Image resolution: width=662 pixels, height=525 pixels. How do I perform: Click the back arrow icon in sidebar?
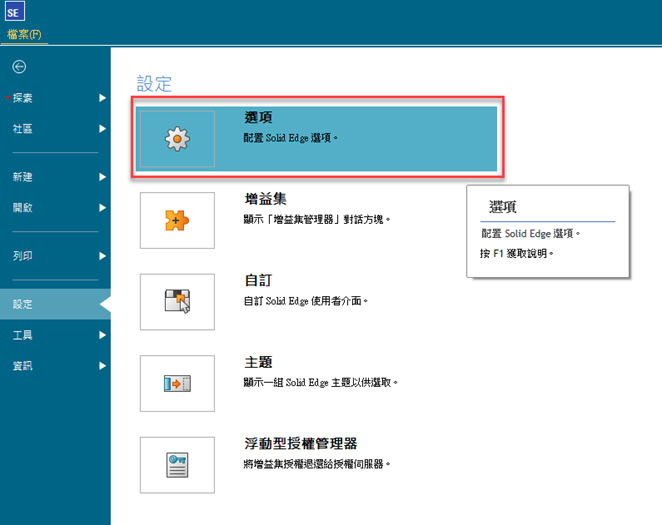pos(19,67)
